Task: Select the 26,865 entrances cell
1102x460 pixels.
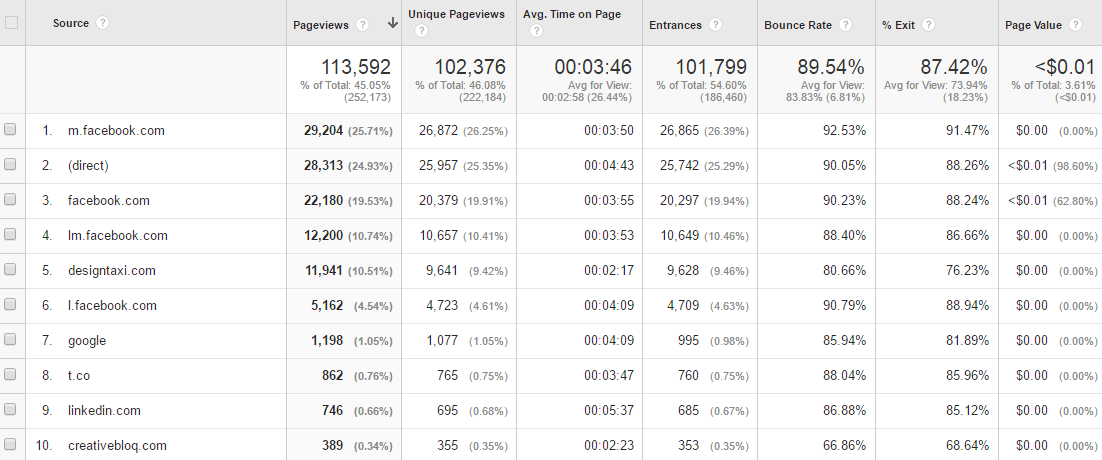Action: [x=680, y=131]
